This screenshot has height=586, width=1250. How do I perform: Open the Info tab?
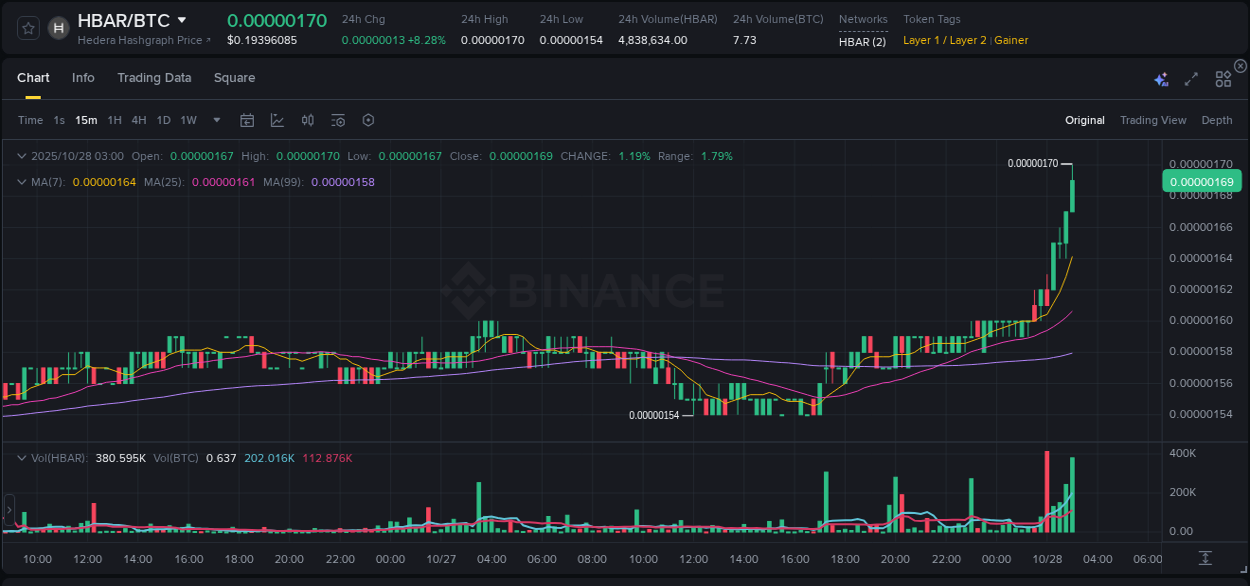[83, 78]
